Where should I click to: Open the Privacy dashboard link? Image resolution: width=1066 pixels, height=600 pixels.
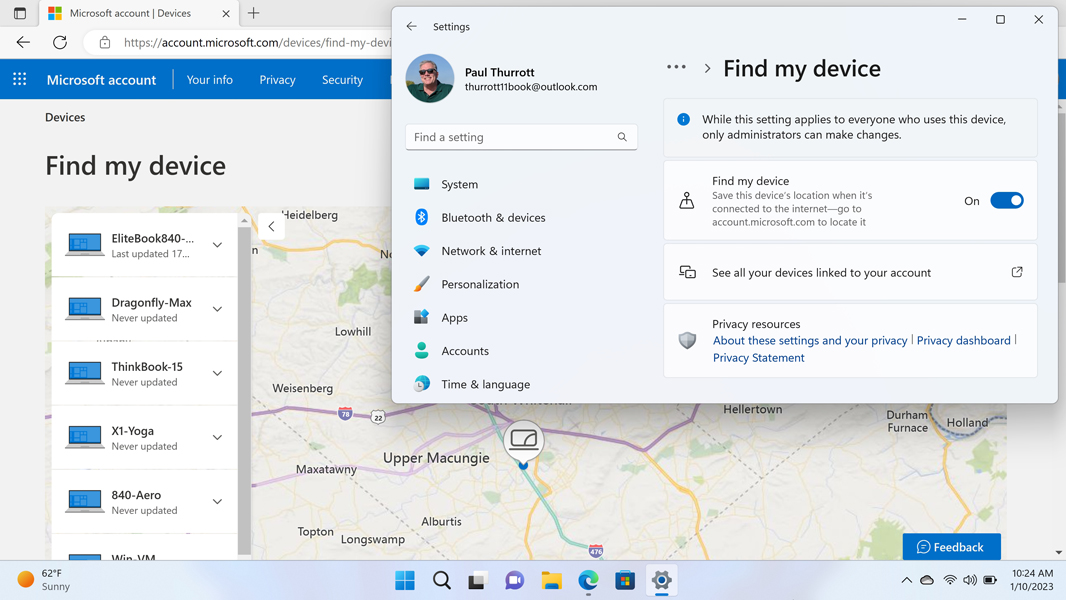(x=963, y=340)
